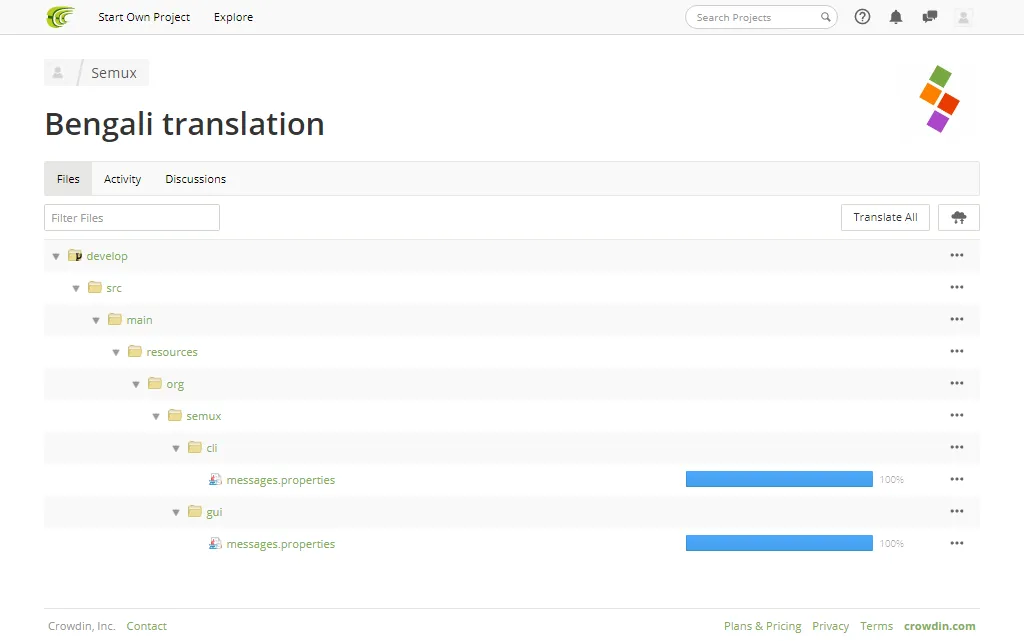Collapse the gui folder arrow
1024x641 pixels.
pyautogui.click(x=176, y=512)
